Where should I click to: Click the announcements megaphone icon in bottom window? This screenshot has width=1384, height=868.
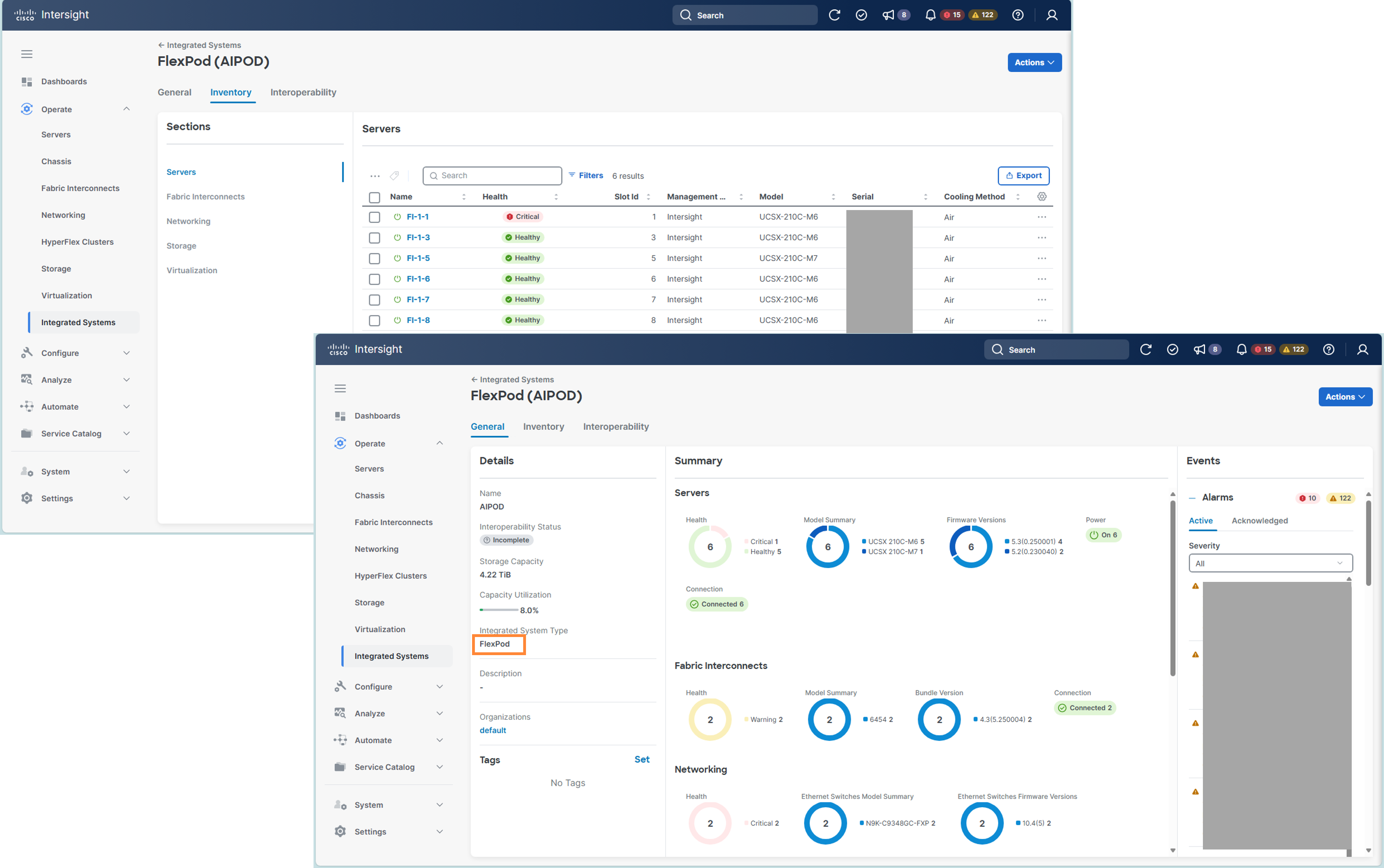click(1199, 350)
